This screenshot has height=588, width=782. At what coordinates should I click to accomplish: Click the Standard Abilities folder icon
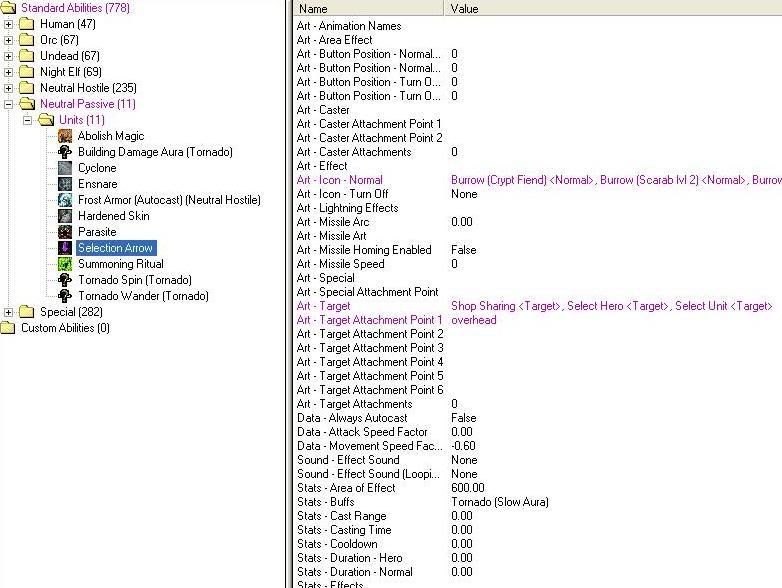click(x=8, y=8)
